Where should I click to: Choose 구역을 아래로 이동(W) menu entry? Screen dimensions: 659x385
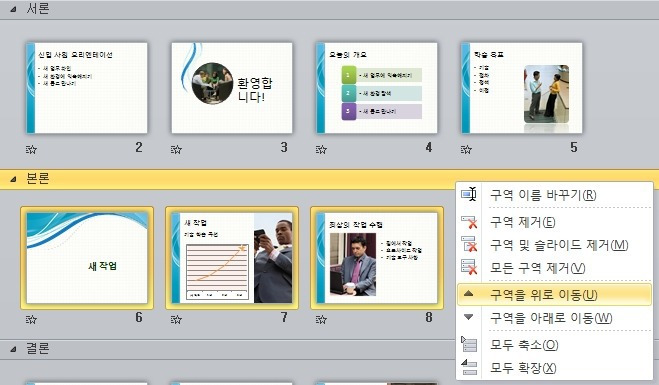coord(554,318)
